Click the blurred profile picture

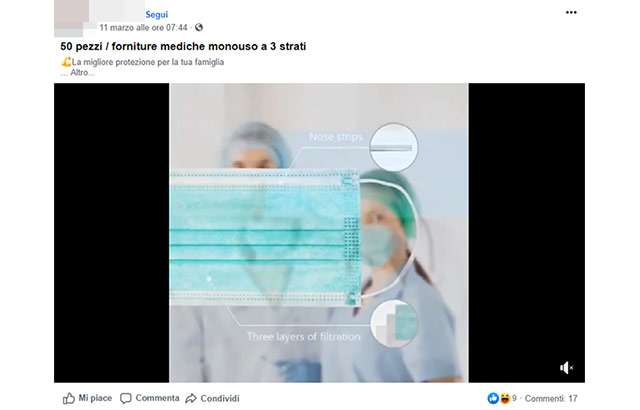tap(71, 18)
